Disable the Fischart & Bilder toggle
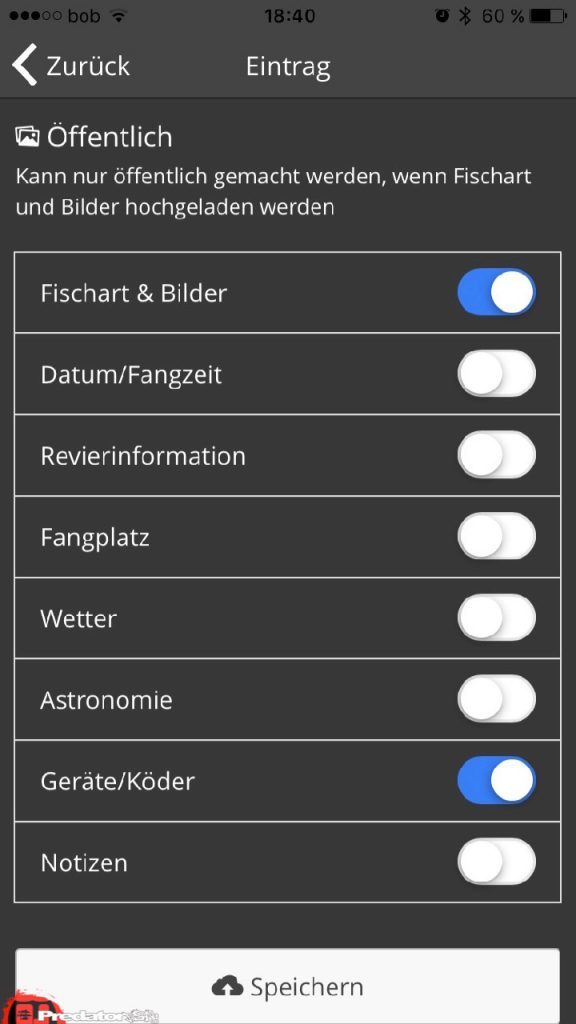 [497, 292]
